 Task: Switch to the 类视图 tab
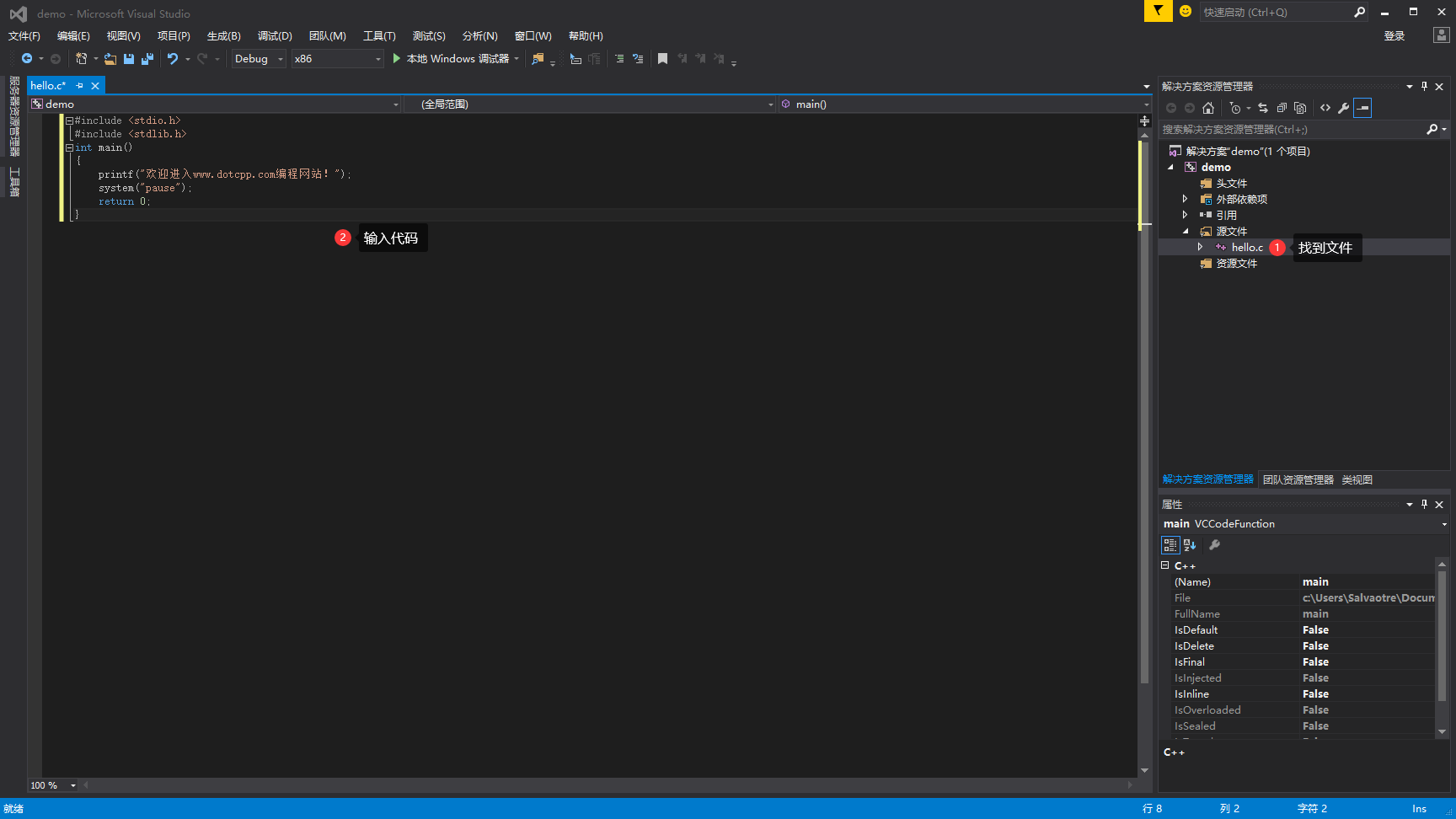coord(1357,479)
